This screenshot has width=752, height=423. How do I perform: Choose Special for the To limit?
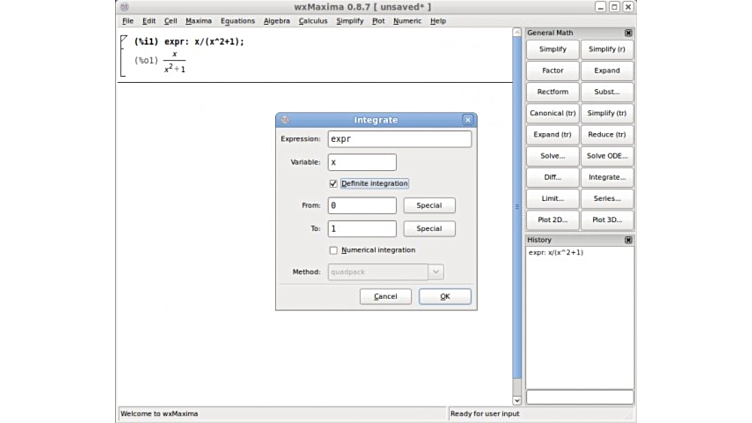tap(429, 229)
